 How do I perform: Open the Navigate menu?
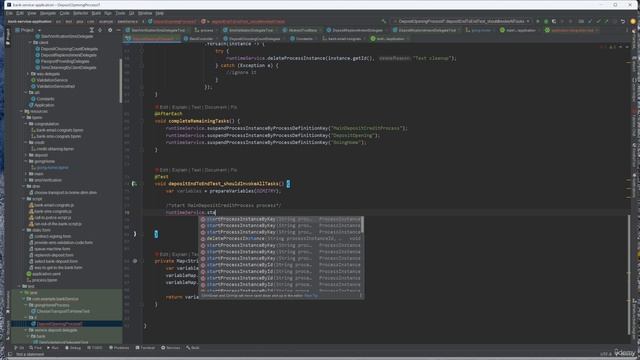[48, 13]
